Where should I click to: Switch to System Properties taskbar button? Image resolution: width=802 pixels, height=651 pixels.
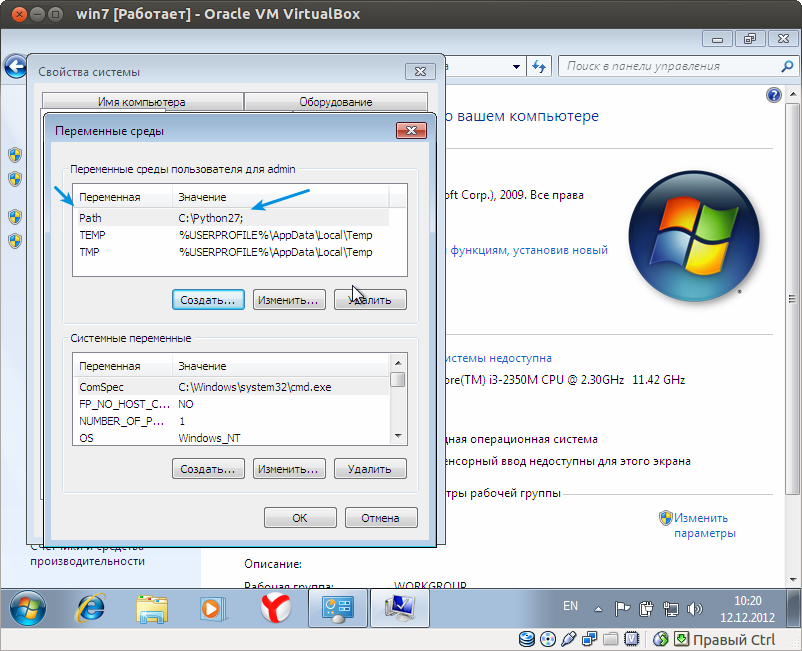tap(399, 608)
